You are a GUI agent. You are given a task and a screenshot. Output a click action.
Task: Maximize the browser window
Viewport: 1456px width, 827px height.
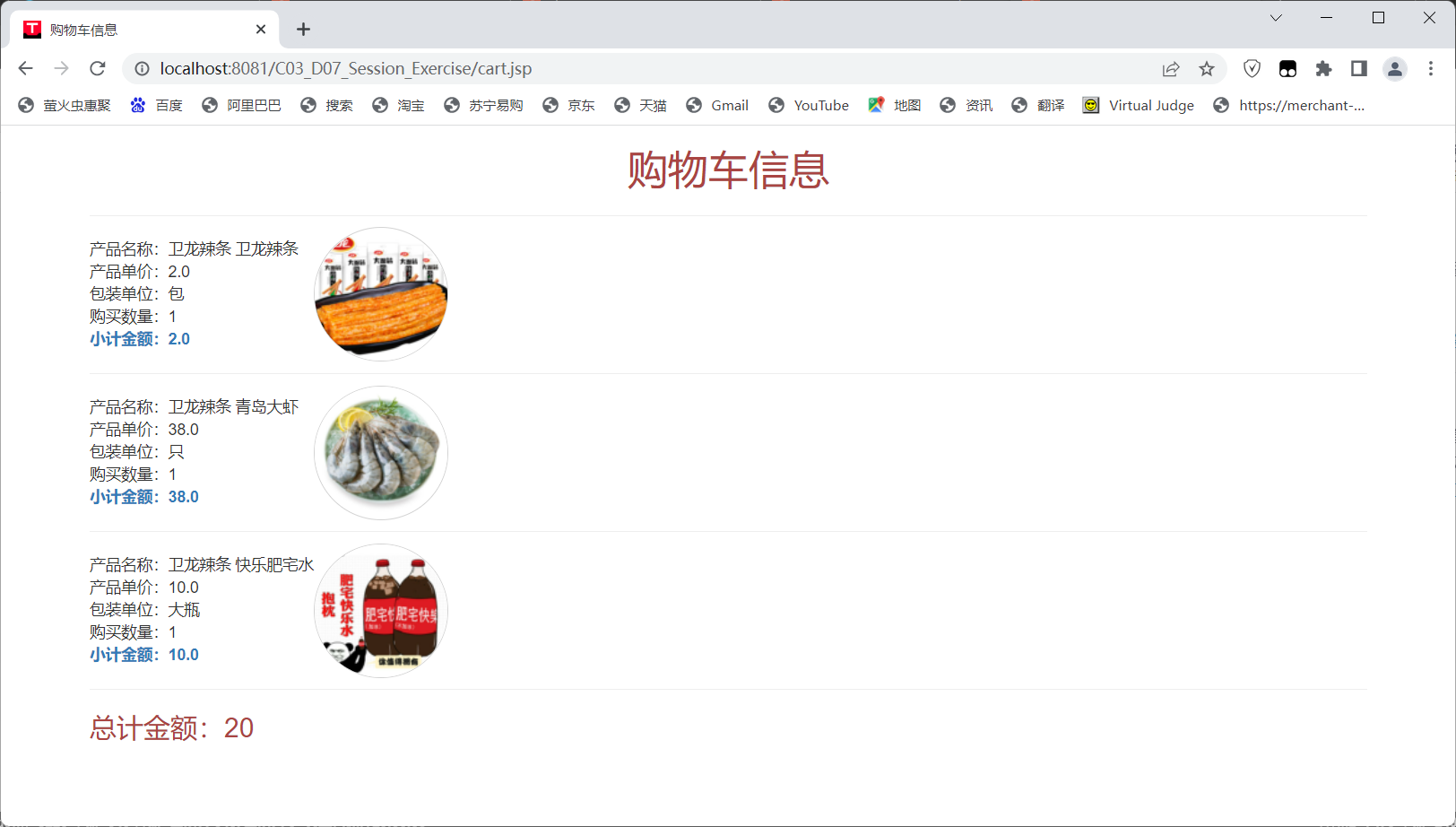pos(1378,18)
